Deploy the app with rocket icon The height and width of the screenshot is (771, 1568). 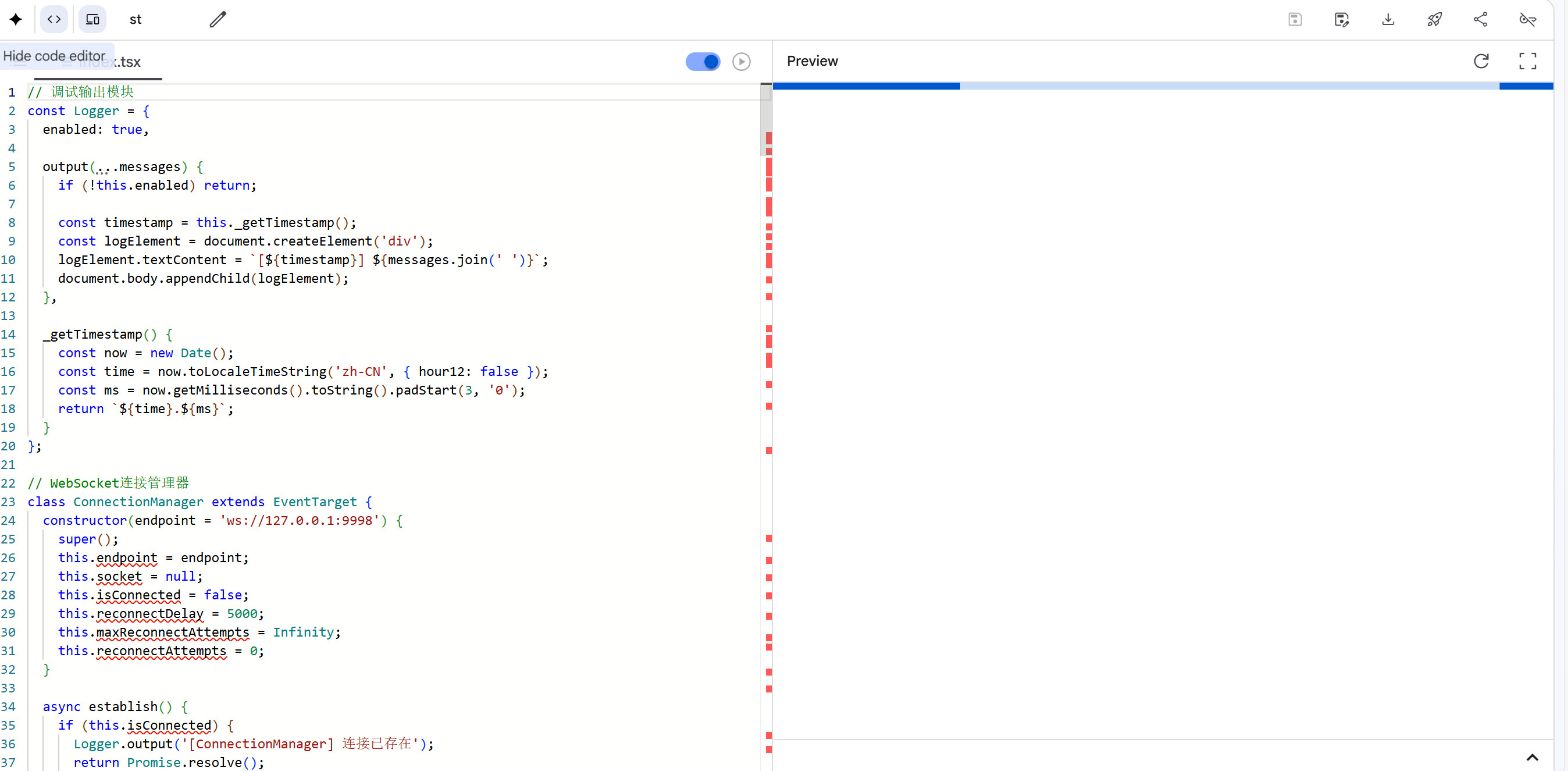point(1434,19)
